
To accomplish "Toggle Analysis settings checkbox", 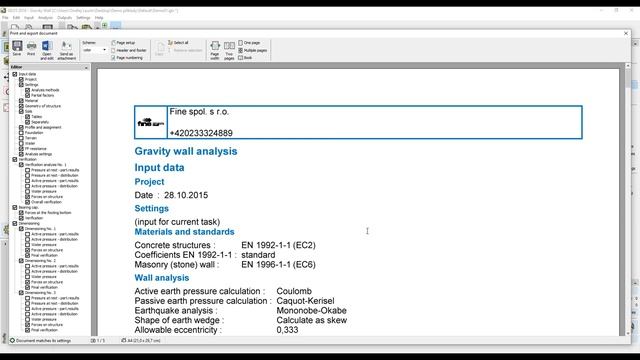I will click(21, 154).
